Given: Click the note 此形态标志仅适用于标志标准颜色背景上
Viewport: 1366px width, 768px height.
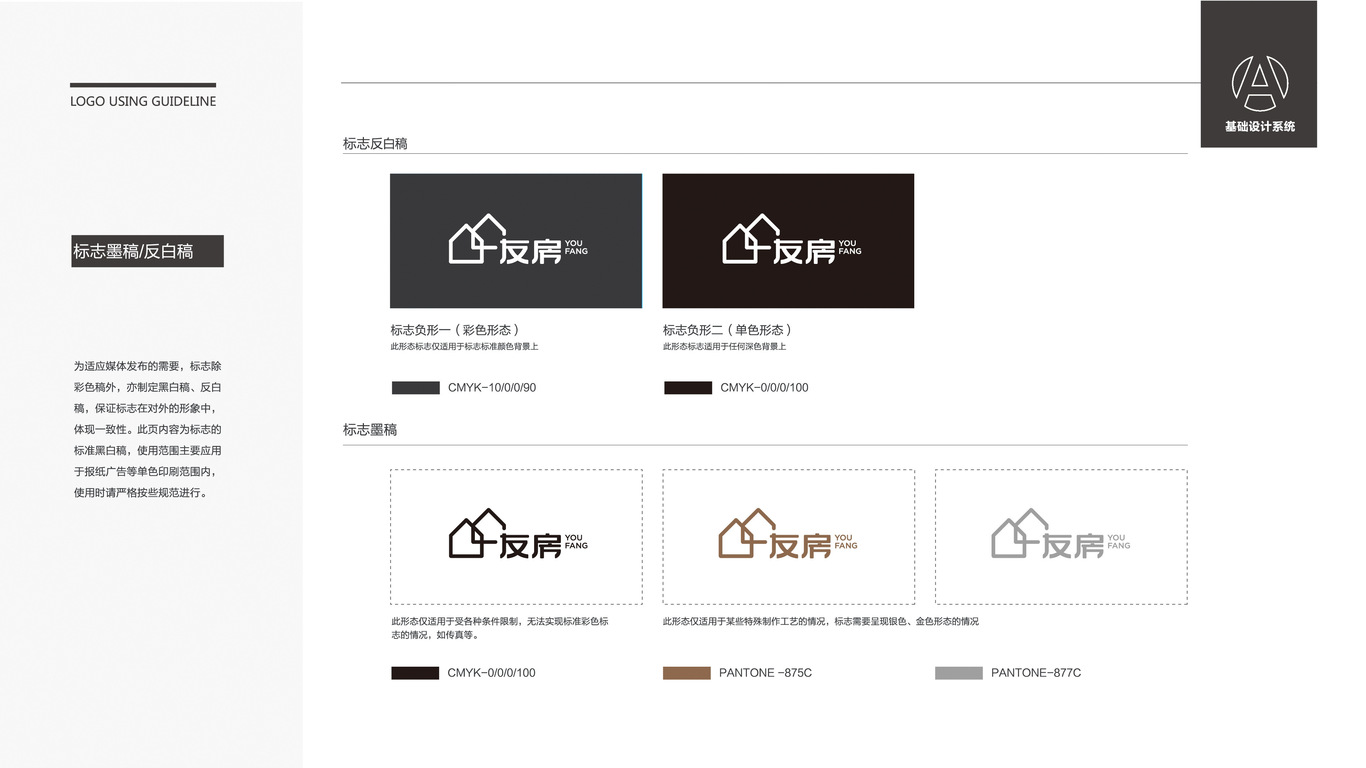Looking at the screenshot, I should point(464,347).
